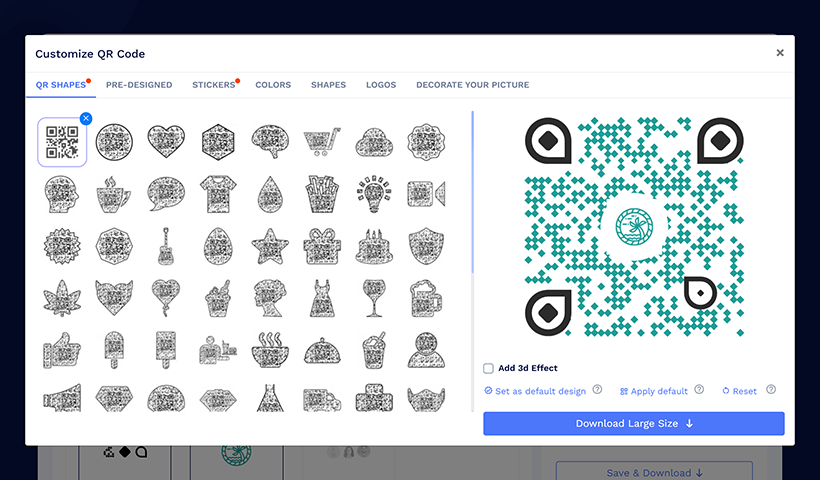
Task: Select the smoothie cup with straw QR shape
Action: point(374,350)
